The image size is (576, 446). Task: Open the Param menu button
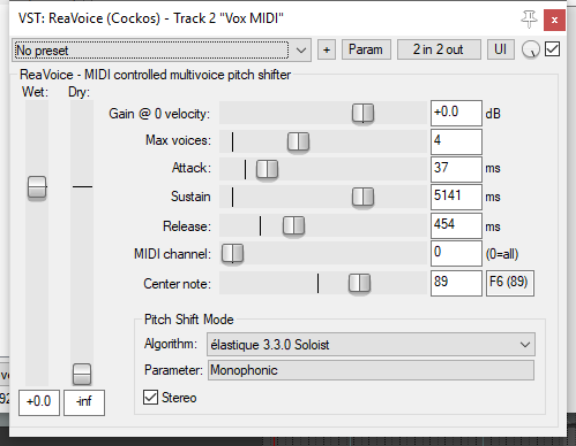tap(366, 50)
